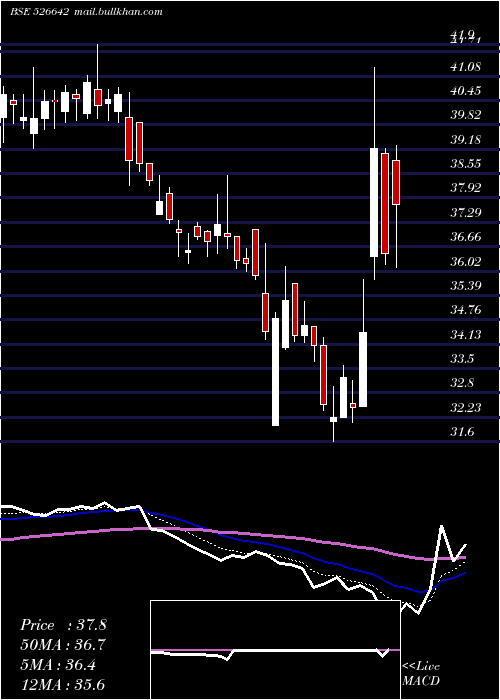Click the 32.23 price axis label
Screen dimensions: 500x700
coord(466,407)
